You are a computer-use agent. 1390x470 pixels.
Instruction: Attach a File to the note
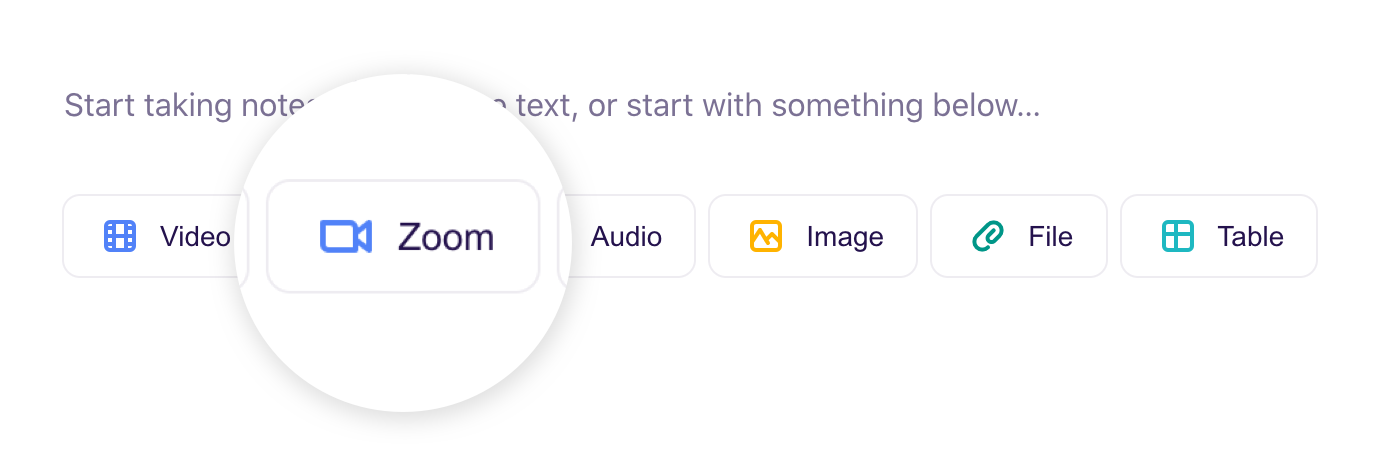coord(1019,236)
